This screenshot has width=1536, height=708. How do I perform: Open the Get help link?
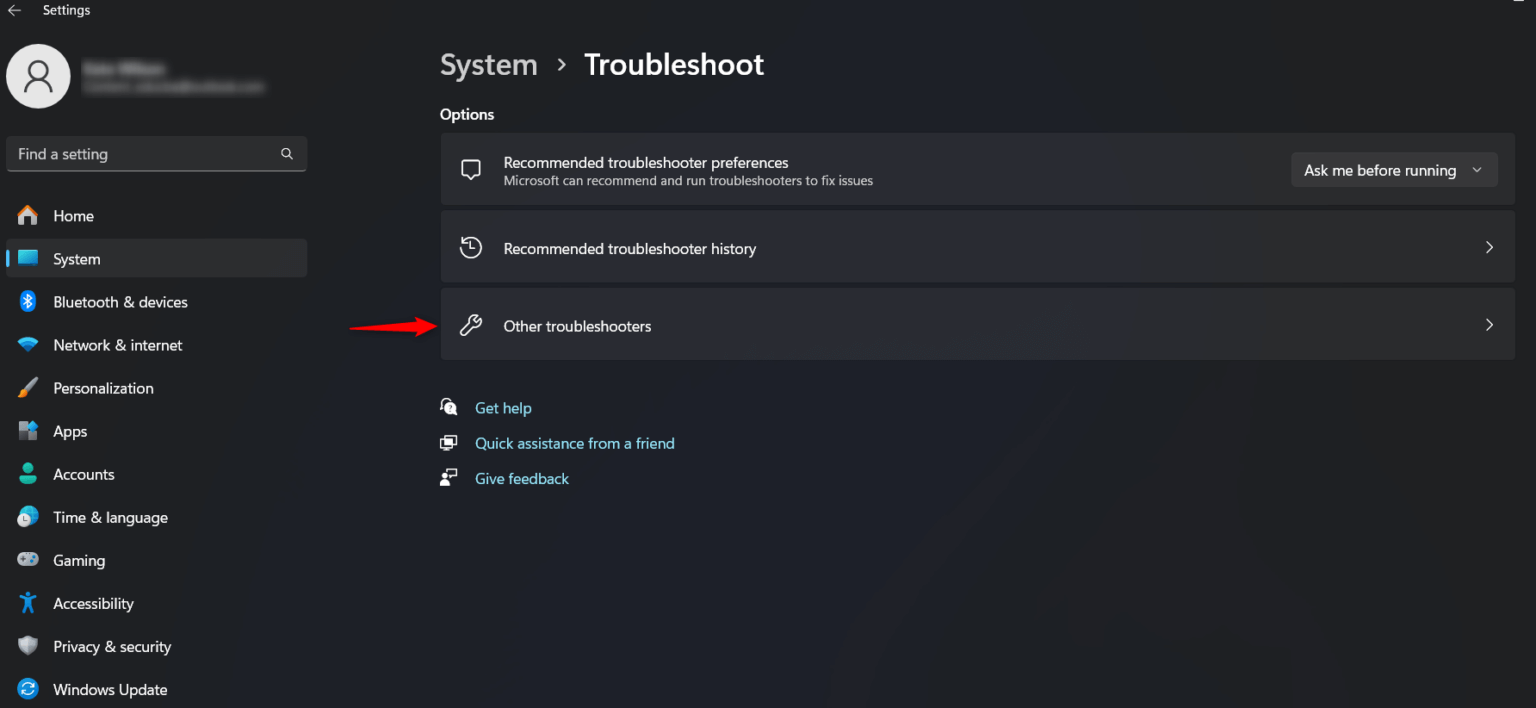(503, 408)
